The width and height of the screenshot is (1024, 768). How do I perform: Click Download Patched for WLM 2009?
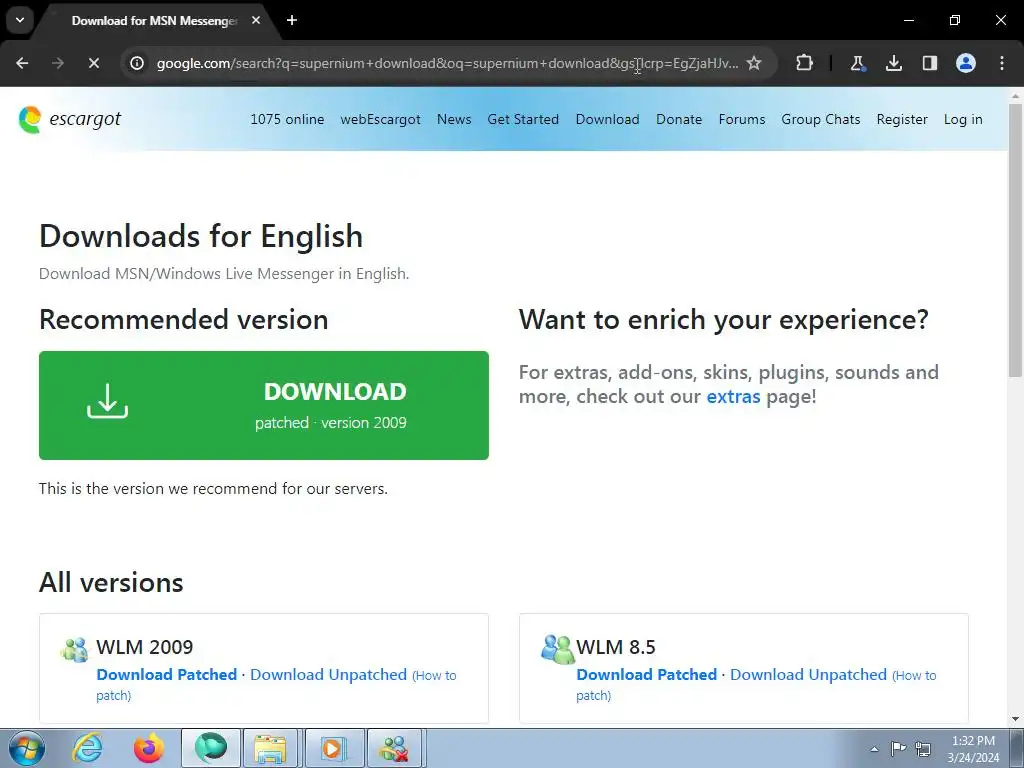(x=167, y=675)
